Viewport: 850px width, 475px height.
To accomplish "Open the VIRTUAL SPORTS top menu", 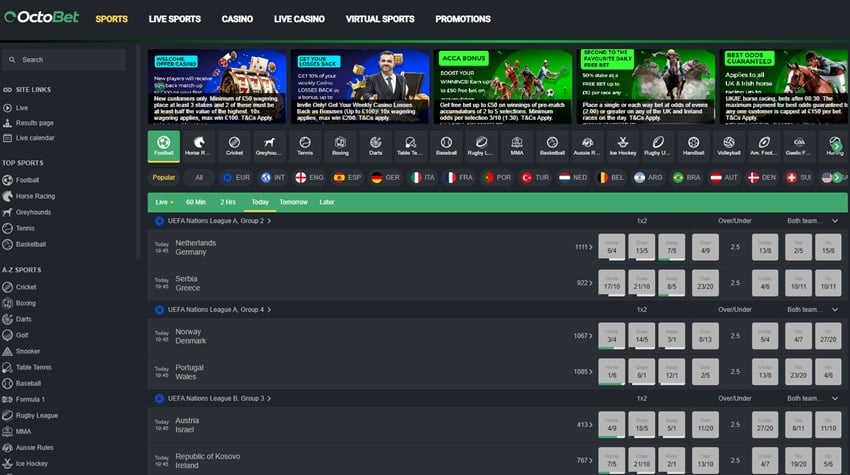I will 380,19.
